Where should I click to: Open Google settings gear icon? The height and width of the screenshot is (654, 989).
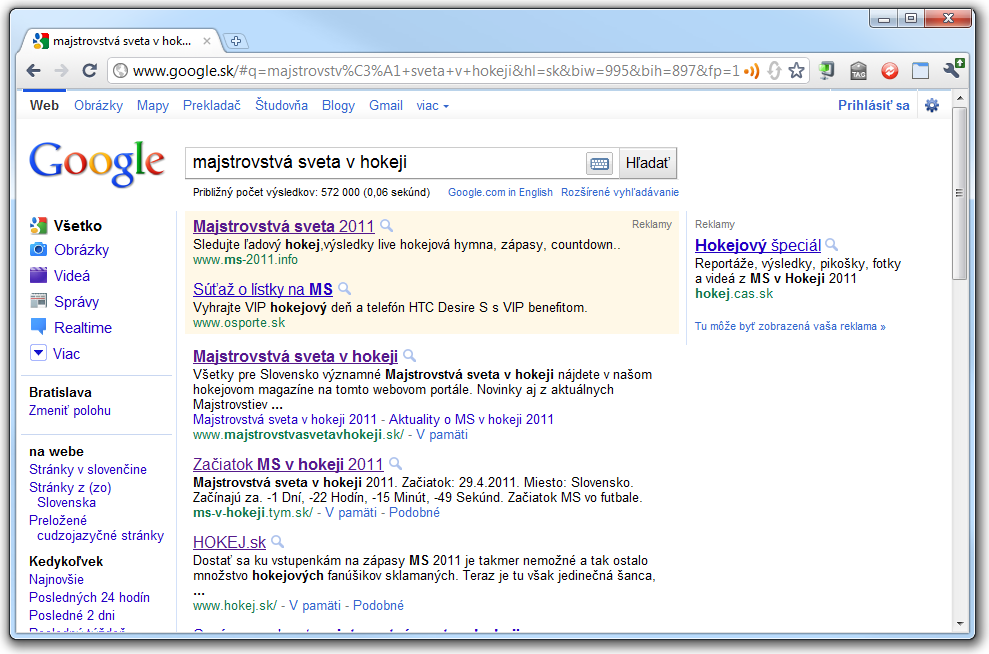pyautogui.click(x=932, y=105)
